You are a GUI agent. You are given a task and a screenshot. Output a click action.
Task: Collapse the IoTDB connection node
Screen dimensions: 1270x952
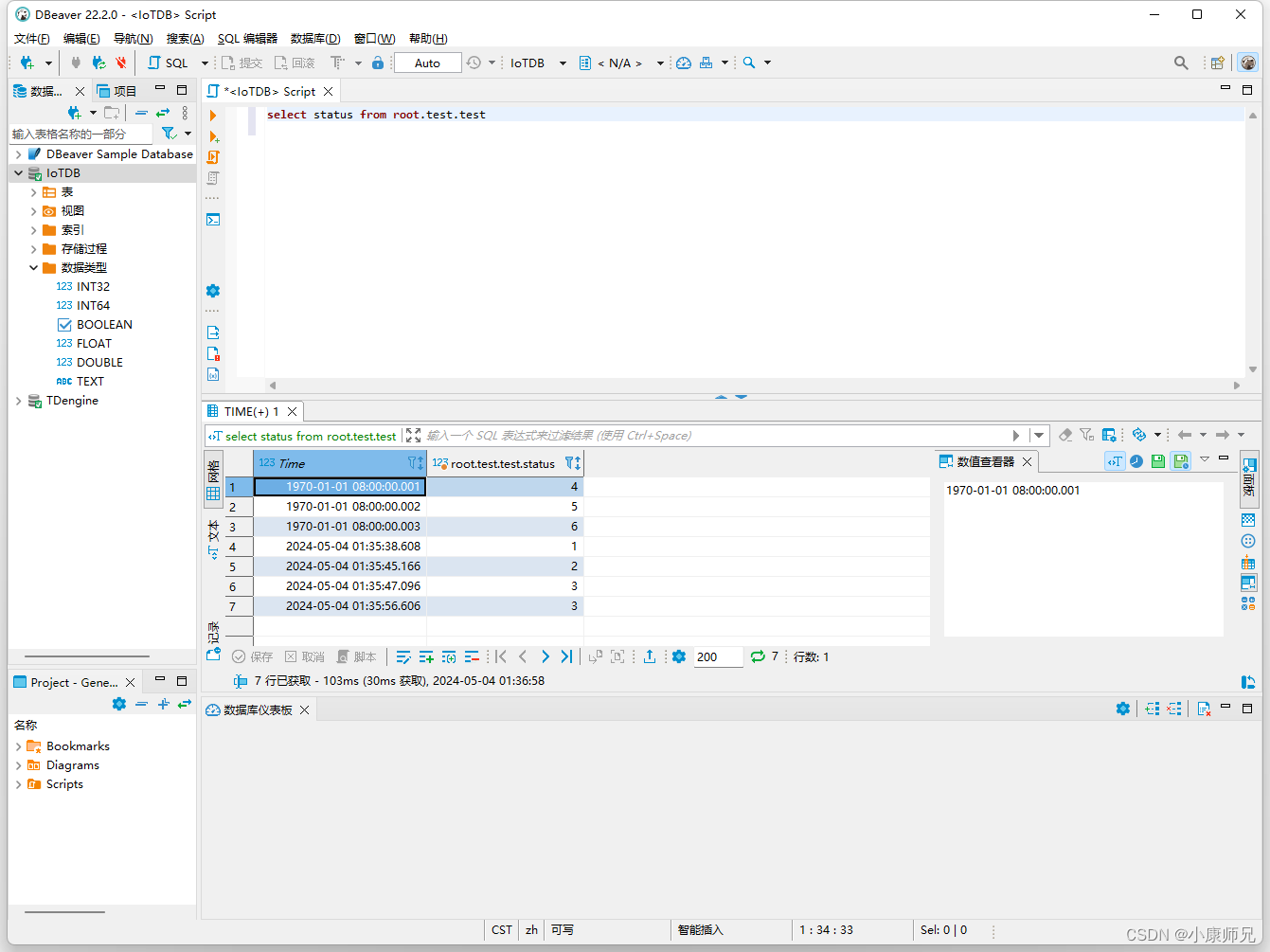tap(19, 173)
